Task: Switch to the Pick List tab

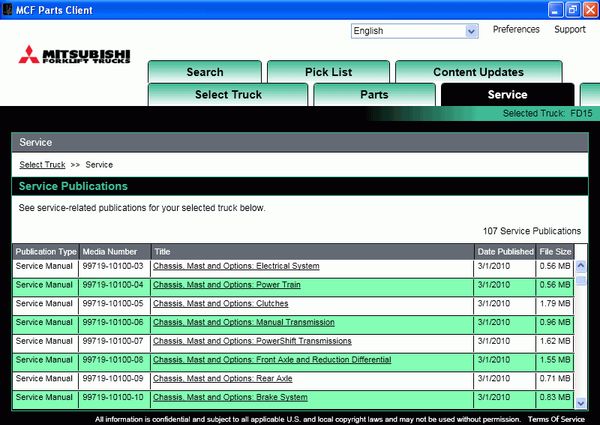Action: tap(328, 72)
